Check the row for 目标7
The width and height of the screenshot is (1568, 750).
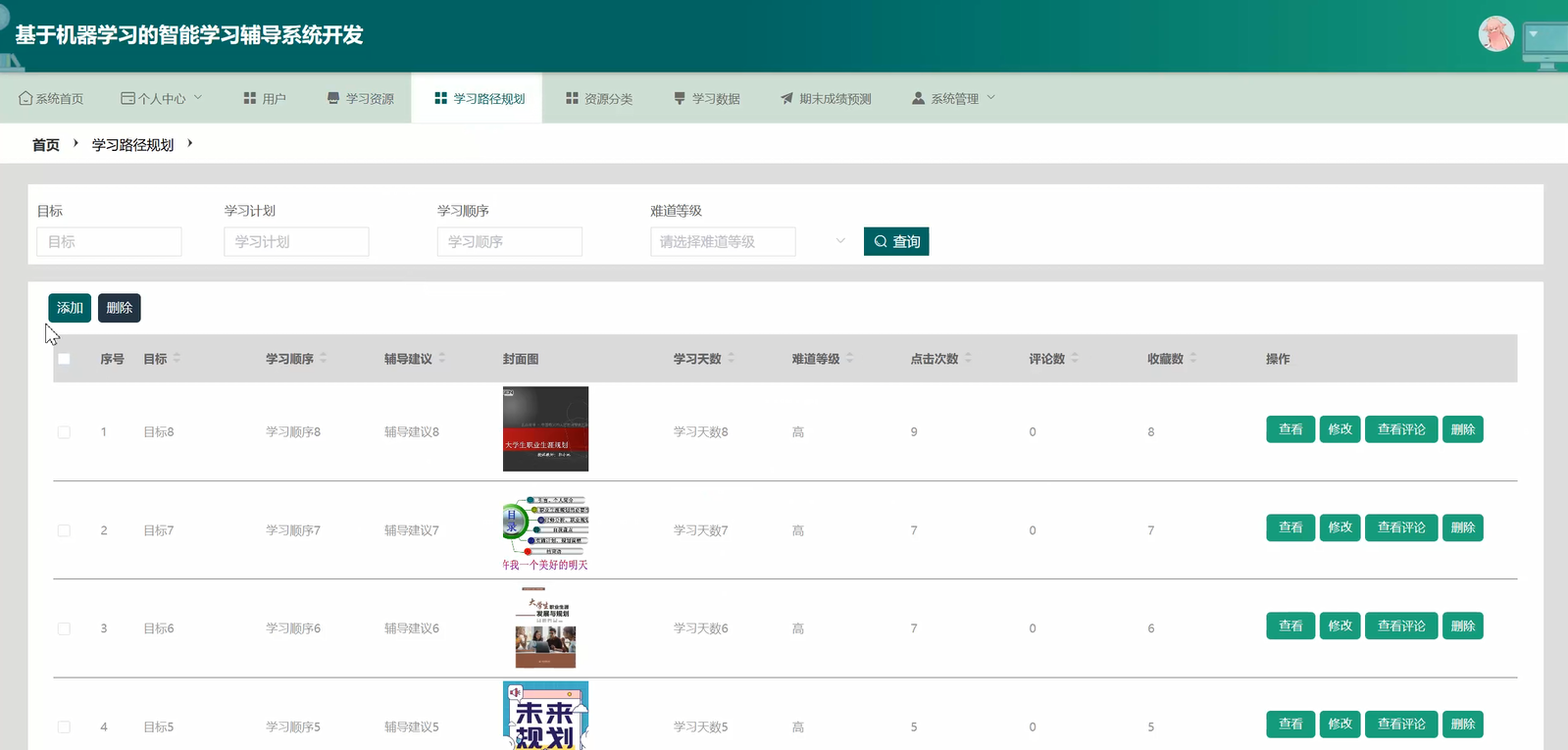click(x=64, y=530)
